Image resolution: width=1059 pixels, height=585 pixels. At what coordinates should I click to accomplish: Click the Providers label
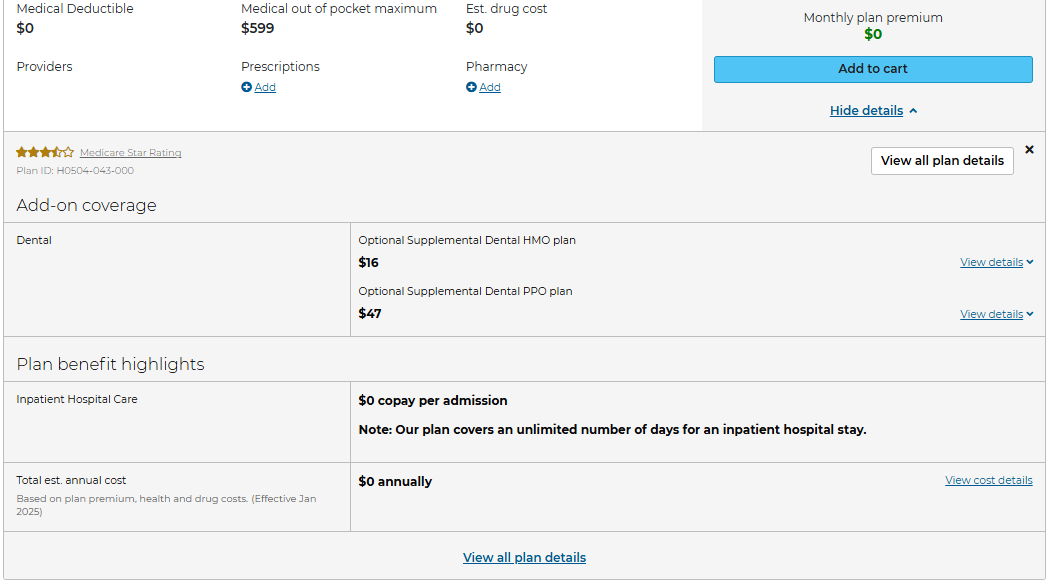[x=44, y=67]
